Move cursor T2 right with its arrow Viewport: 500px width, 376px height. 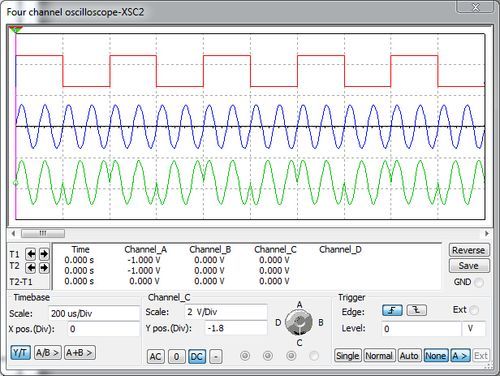pos(44,267)
